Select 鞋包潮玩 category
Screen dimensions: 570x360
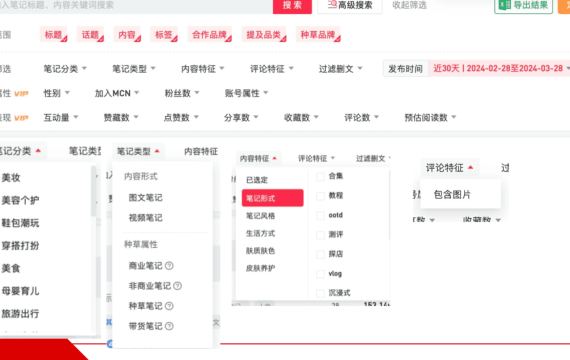(20, 223)
